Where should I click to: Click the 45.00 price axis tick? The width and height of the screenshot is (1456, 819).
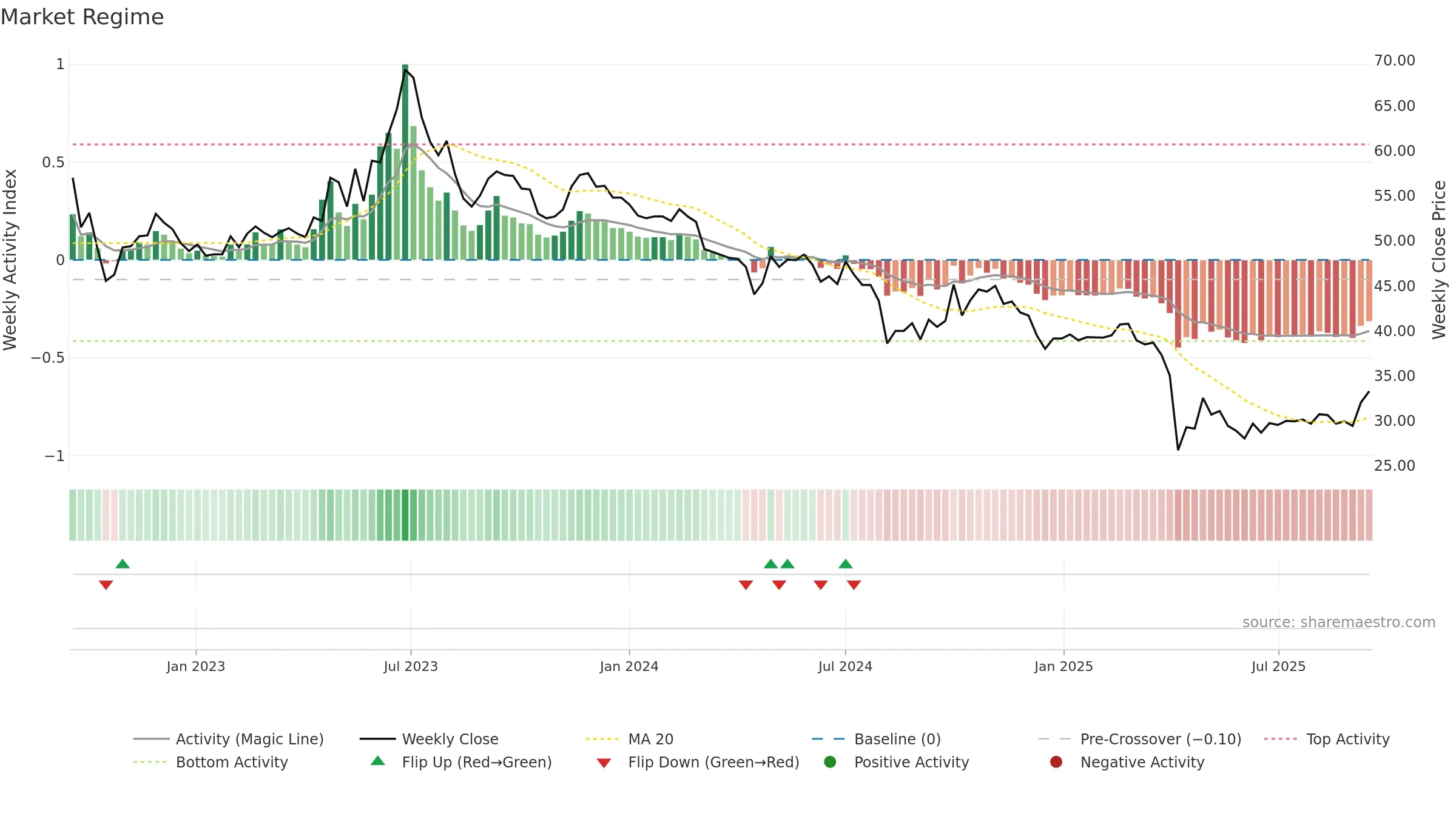coord(1394,286)
